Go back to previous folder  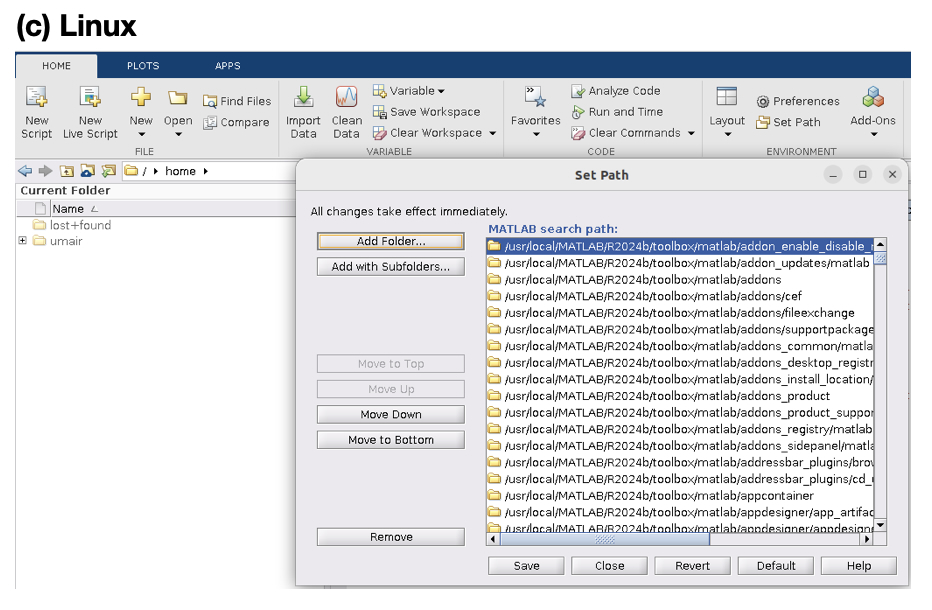[25, 171]
